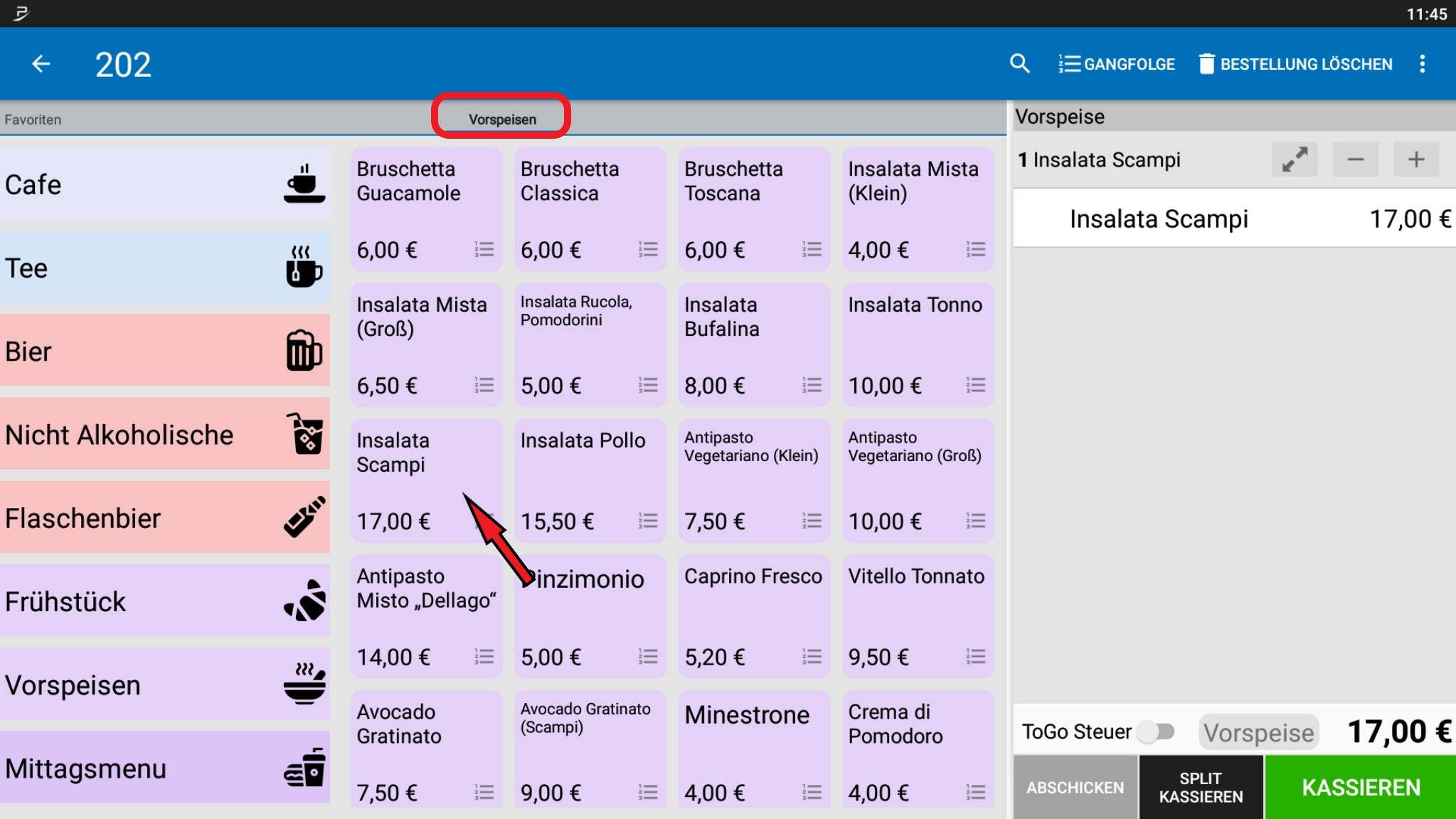Open options list for Bruschetta Classica
The image size is (1456, 819).
click(x=647, y=250)
